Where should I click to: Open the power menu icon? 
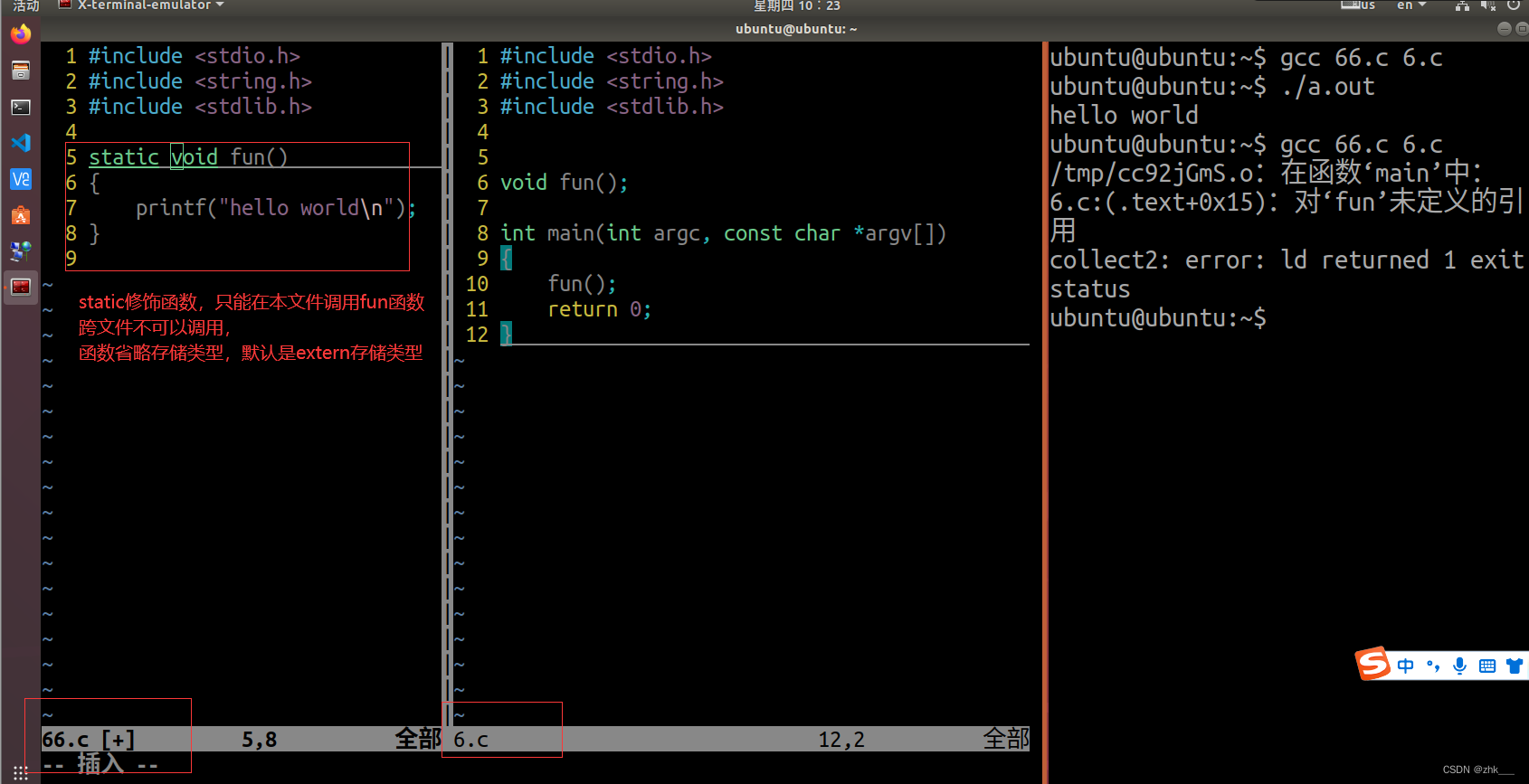[1514, 5]
